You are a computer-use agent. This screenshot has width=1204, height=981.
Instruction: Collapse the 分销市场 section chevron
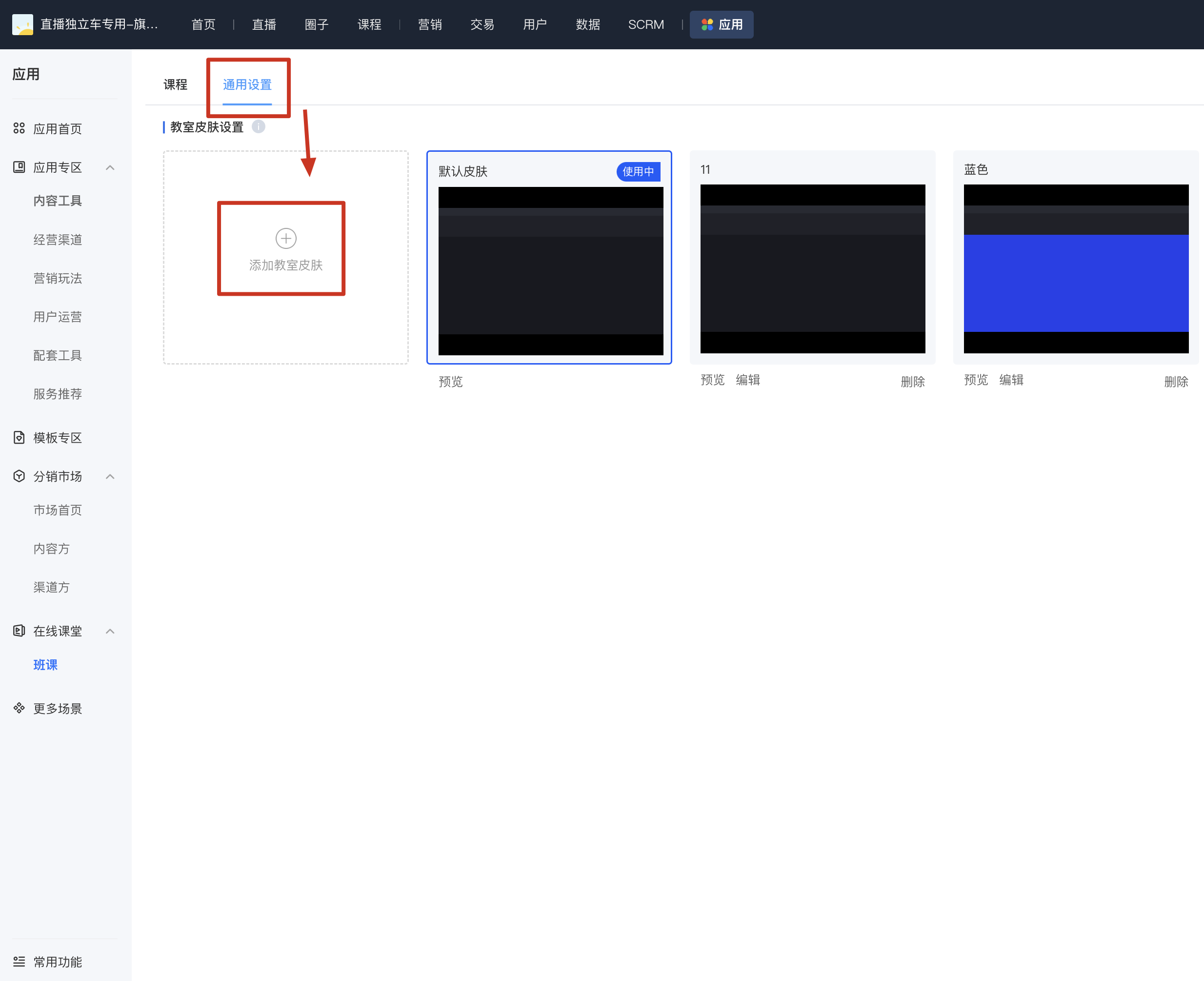[x=110, y=476]
